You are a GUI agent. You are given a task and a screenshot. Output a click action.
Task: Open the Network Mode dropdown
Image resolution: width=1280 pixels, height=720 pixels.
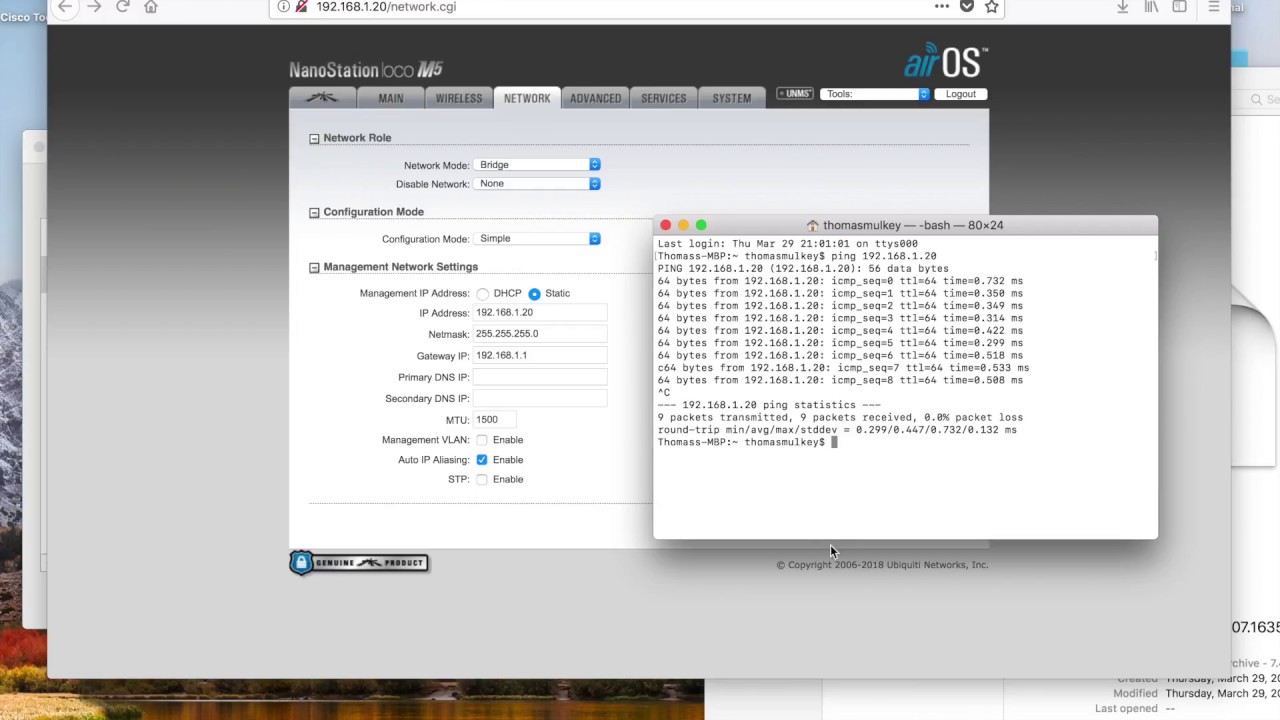click(x=538, y=165)
